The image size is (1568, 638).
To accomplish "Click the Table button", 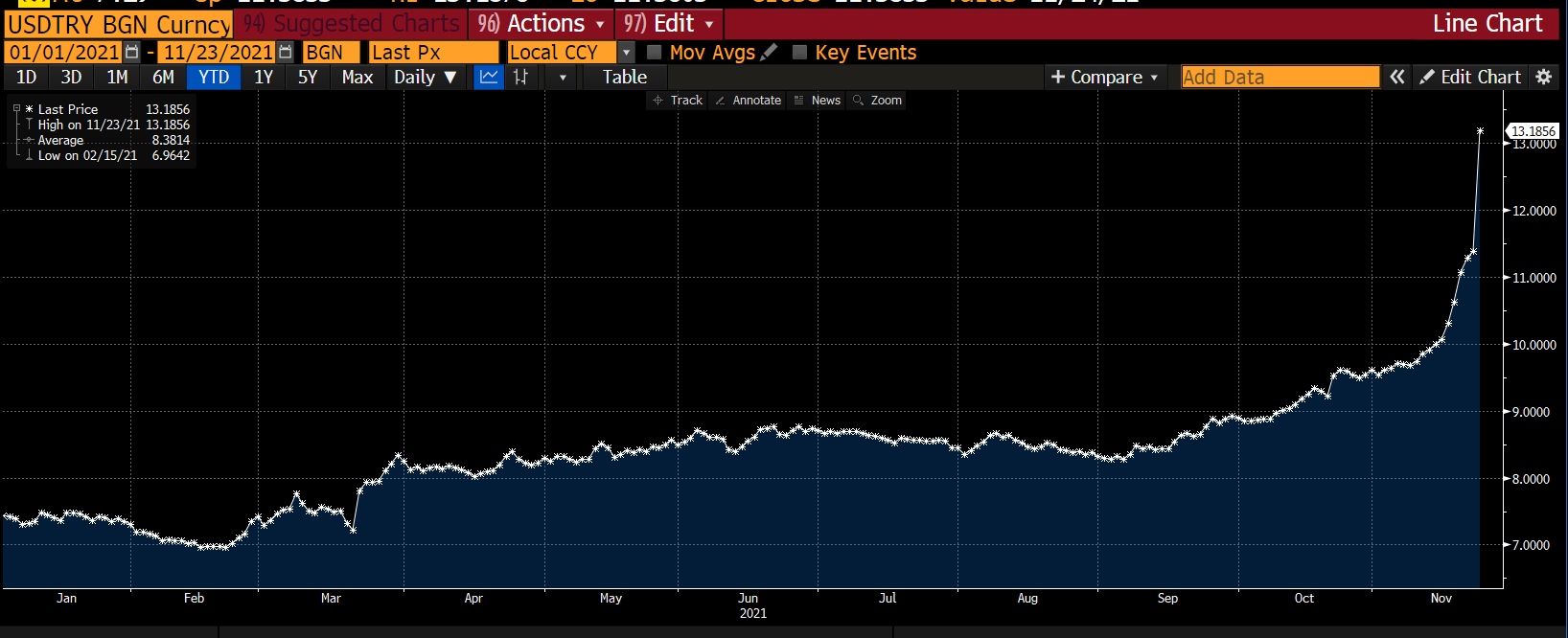I will coord(624,78).
